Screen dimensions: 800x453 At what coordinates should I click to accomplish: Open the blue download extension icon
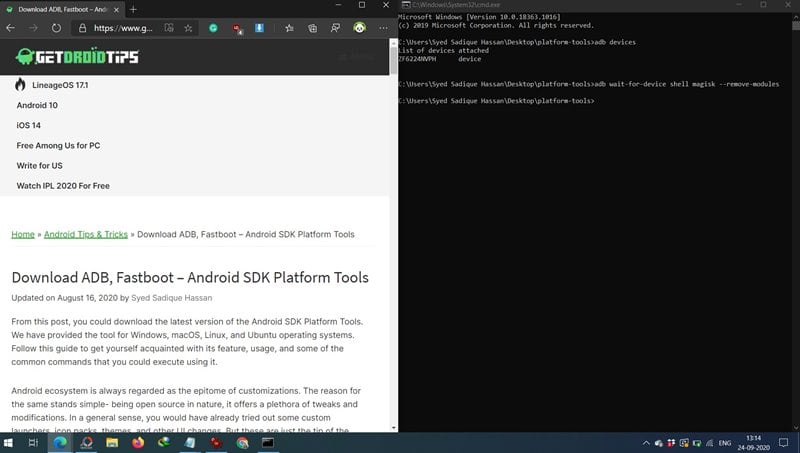tap(259, 28)
